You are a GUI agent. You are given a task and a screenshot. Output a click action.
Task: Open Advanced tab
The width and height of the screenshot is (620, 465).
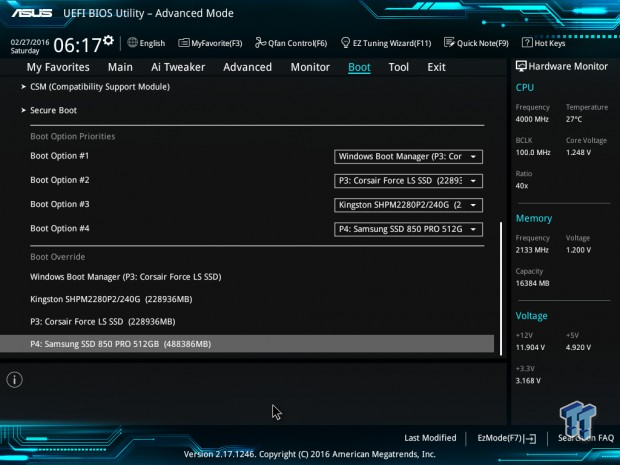click(248, 67)
